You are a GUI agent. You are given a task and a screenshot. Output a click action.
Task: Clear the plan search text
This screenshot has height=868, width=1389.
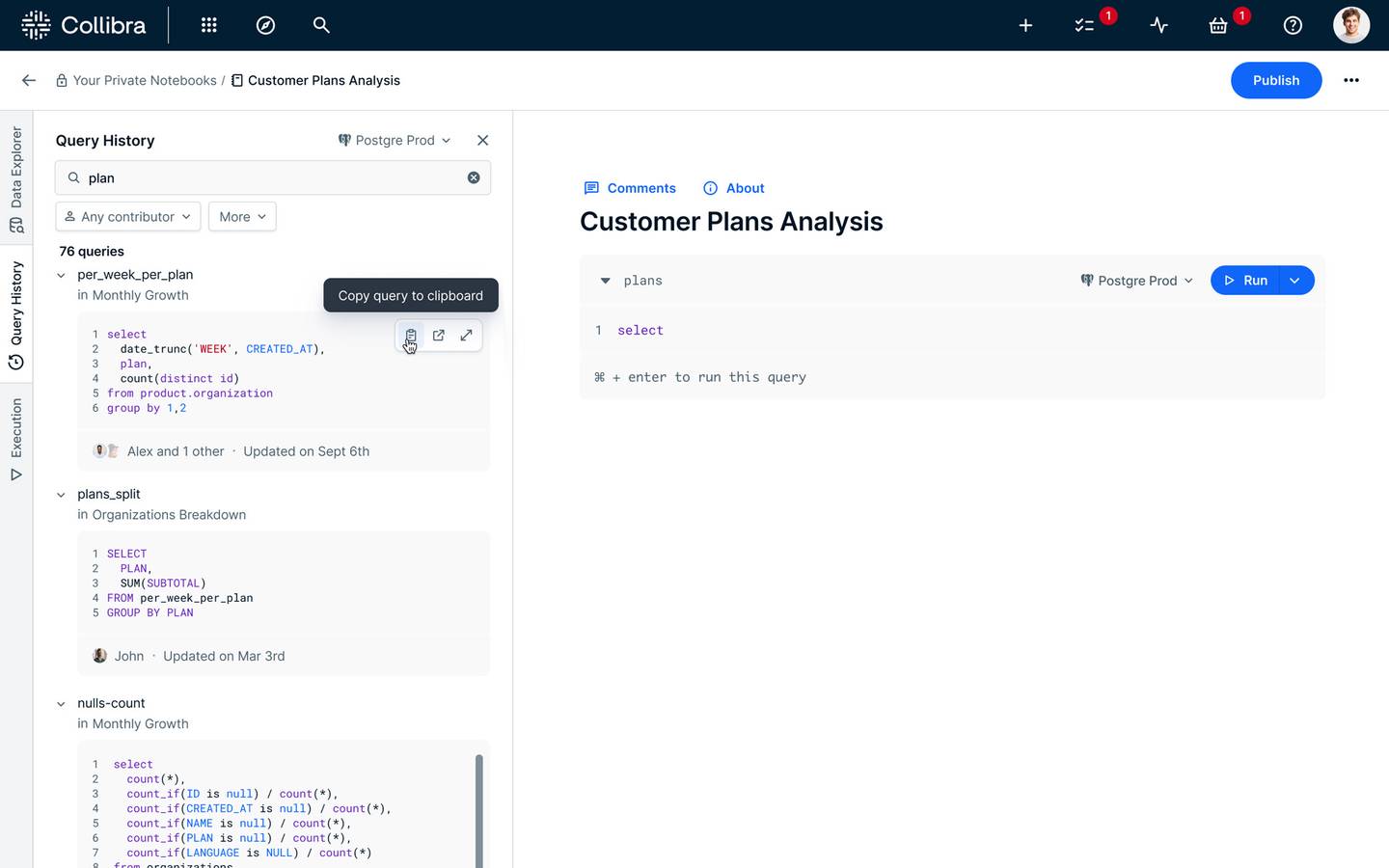point(474,177)
